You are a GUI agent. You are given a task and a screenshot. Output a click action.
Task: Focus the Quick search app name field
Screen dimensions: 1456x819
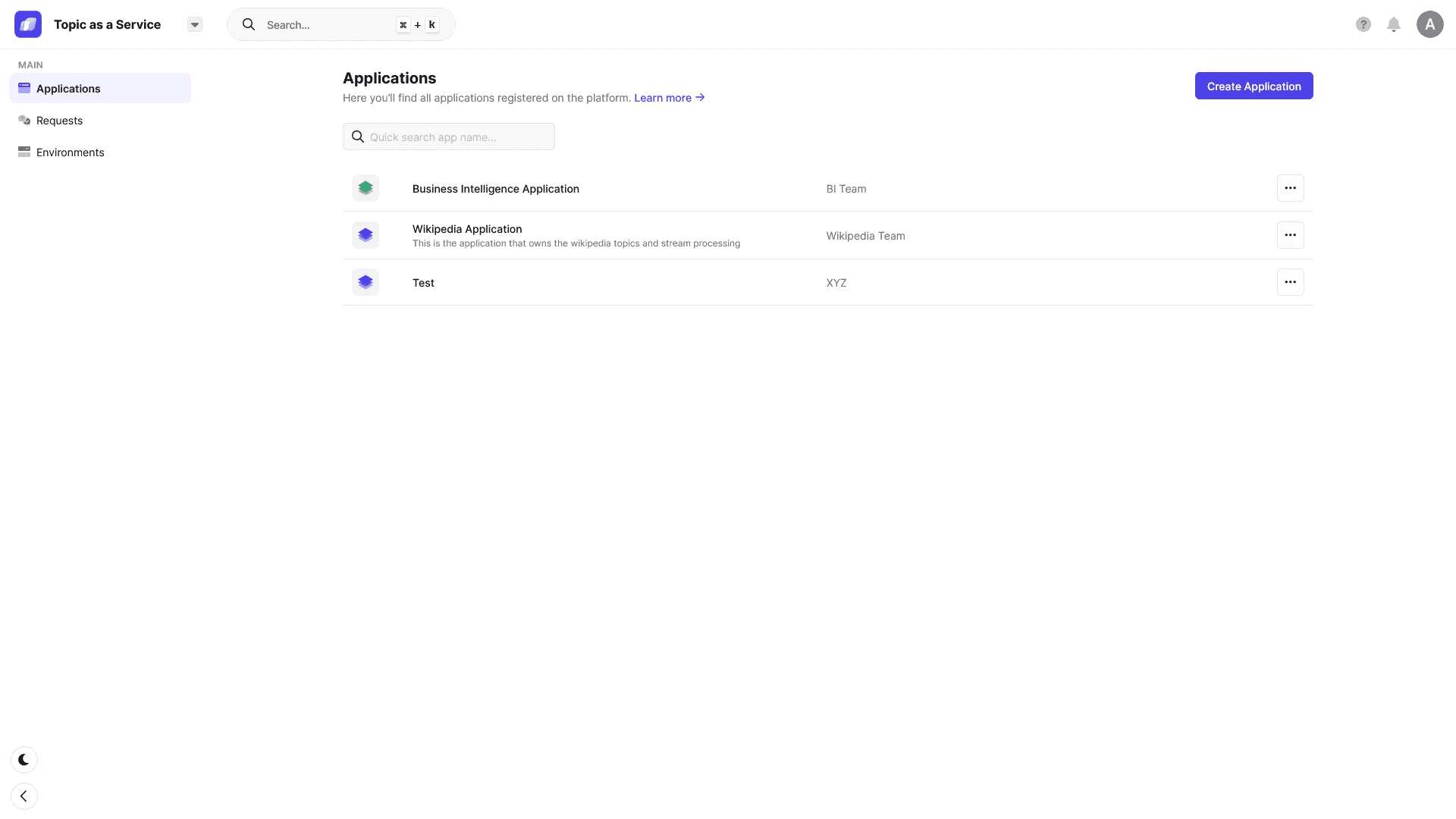pyautogui.click(x=455, y=137)
